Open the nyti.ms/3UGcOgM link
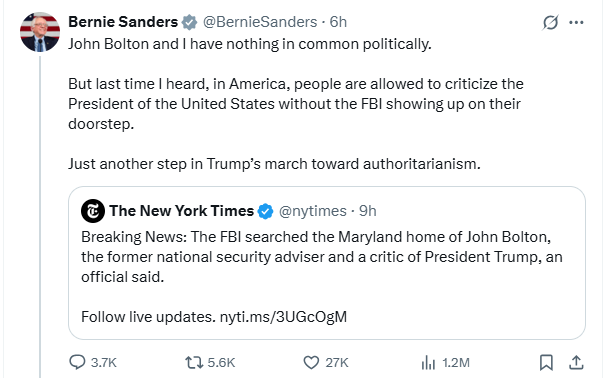The width and height of the screenshot is (603, 378). 283,317
